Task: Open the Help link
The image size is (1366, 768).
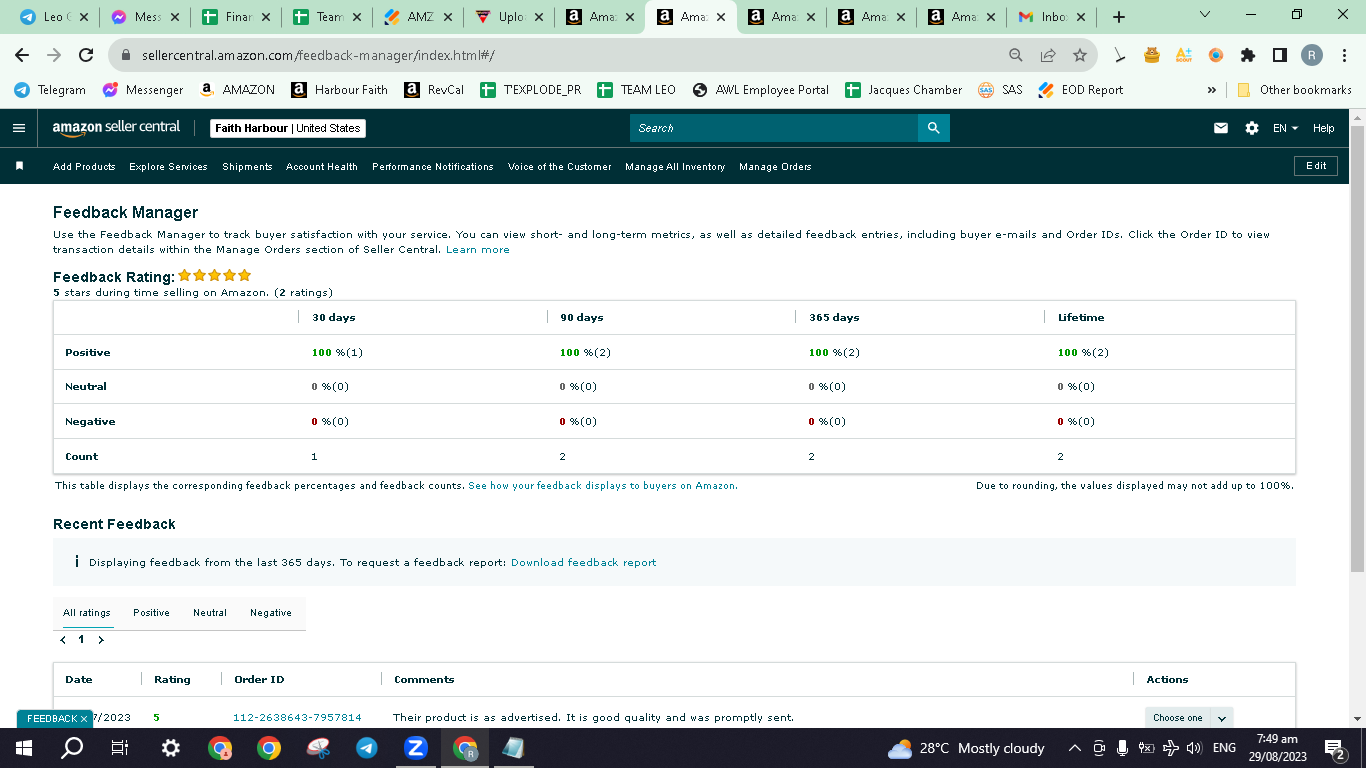Action: [x=1323, y=128]
